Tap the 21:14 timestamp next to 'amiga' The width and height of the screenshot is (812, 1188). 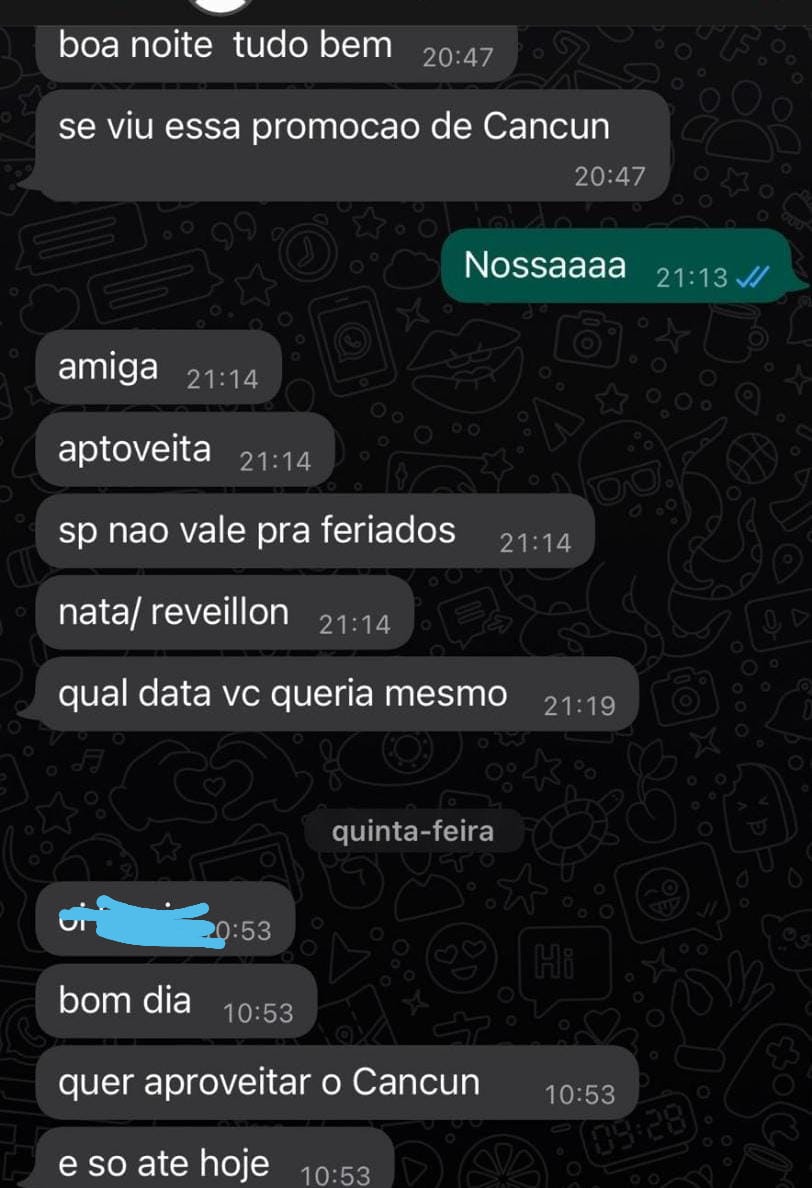tap(222, 379)
